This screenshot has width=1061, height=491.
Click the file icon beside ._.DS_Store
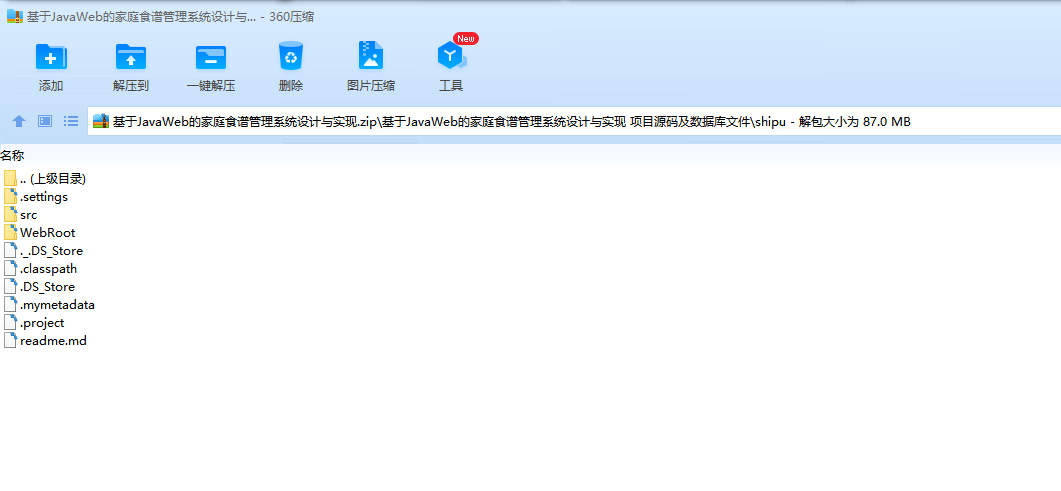point(10,250)
